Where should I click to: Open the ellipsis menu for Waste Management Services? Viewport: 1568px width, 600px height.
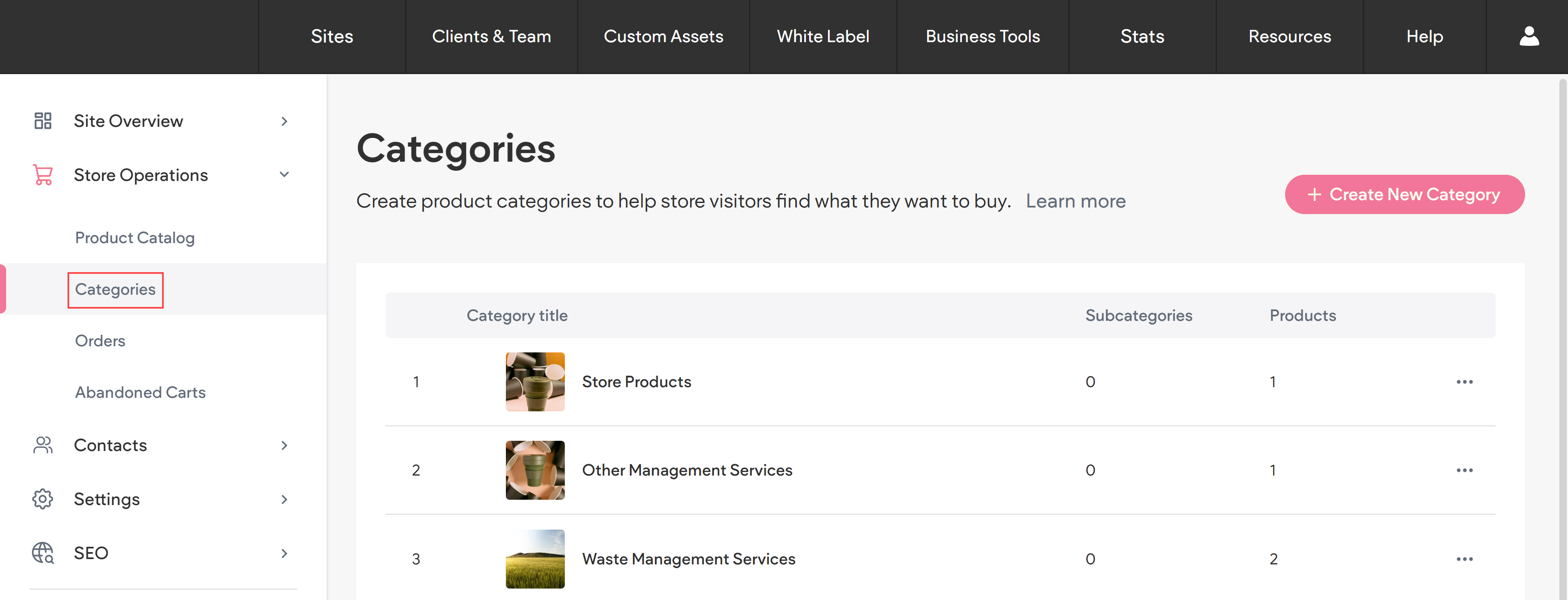point(1465,559)
